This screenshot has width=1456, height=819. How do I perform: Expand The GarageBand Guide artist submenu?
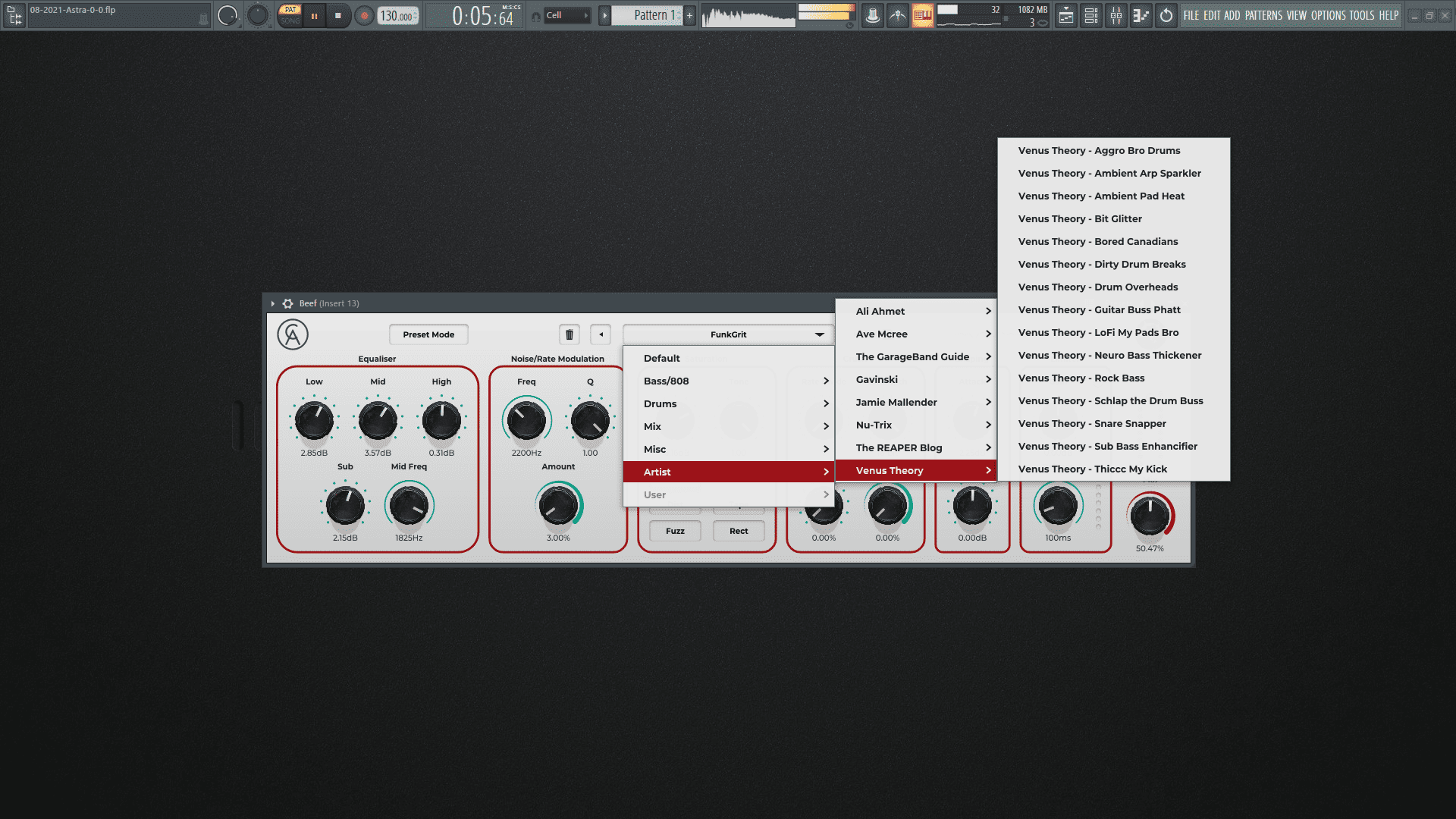point(916,356)
